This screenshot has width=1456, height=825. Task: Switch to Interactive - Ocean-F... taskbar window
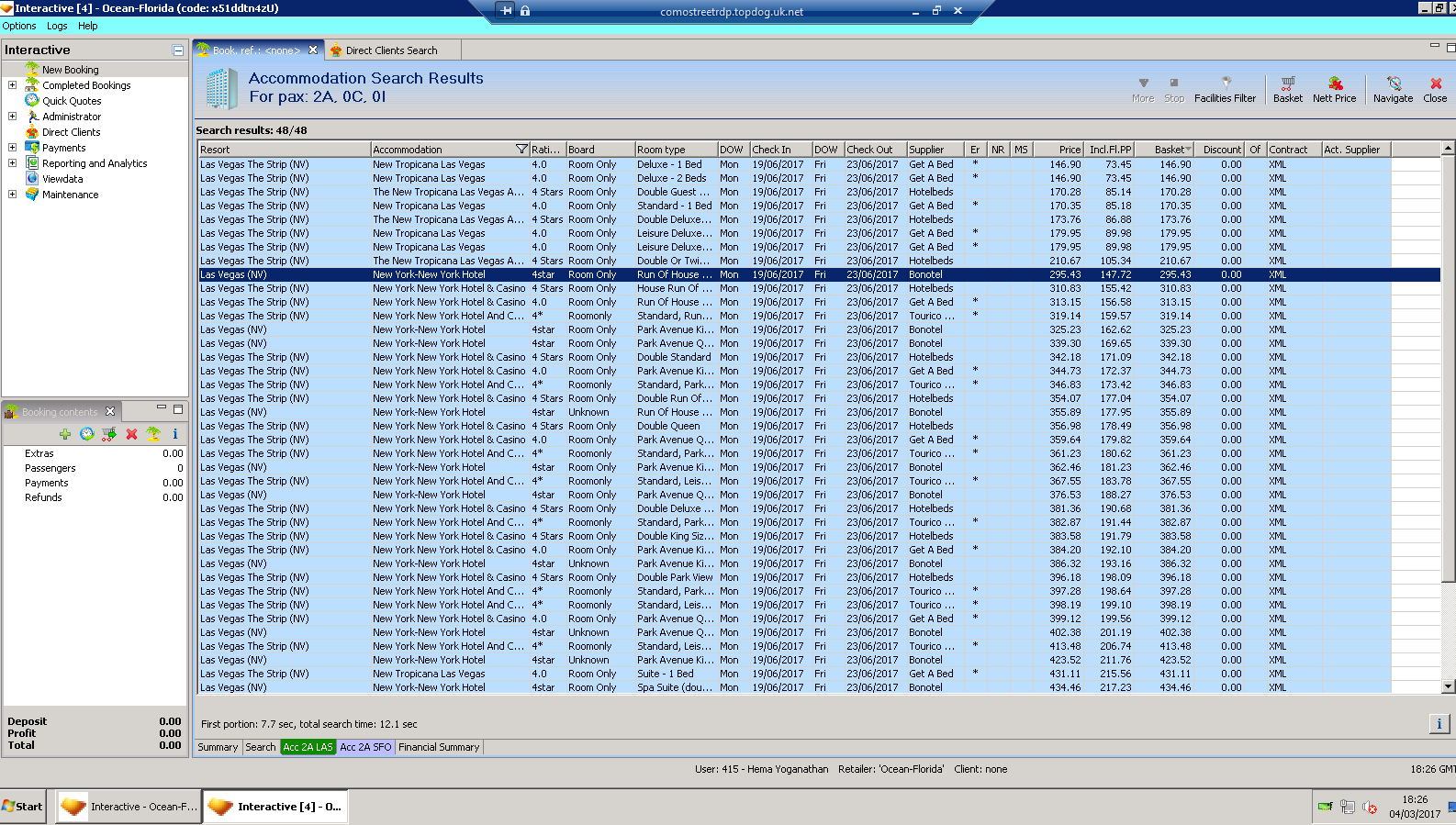click(x=128, y=807)
